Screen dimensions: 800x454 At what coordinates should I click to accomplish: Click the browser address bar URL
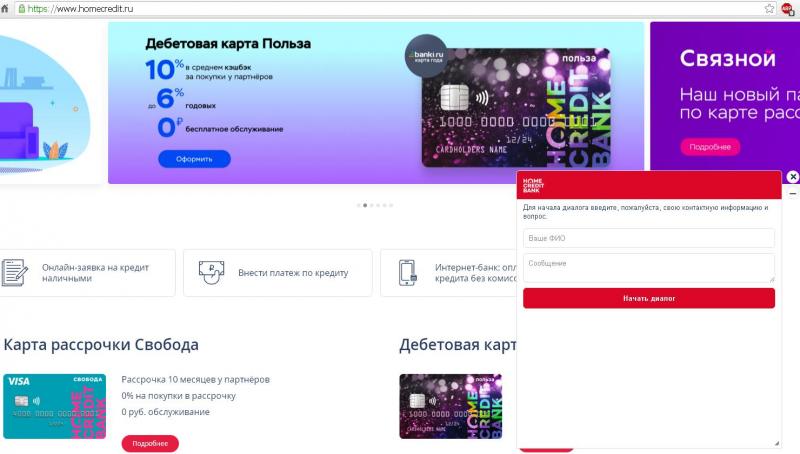click(x=81, y=9)
